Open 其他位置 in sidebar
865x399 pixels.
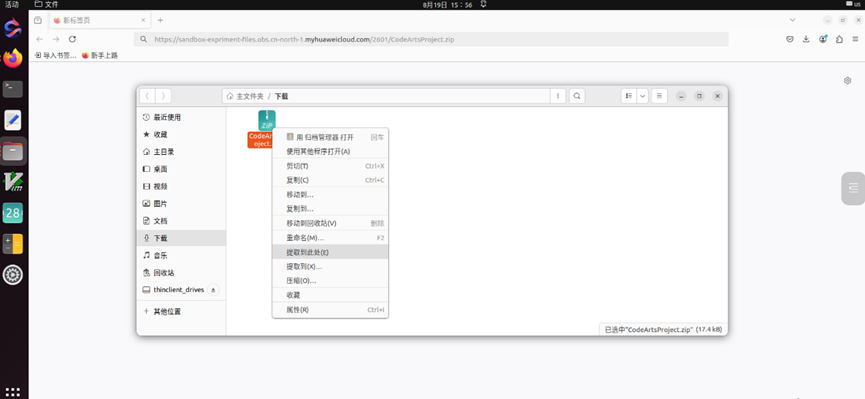click(181, 311)
